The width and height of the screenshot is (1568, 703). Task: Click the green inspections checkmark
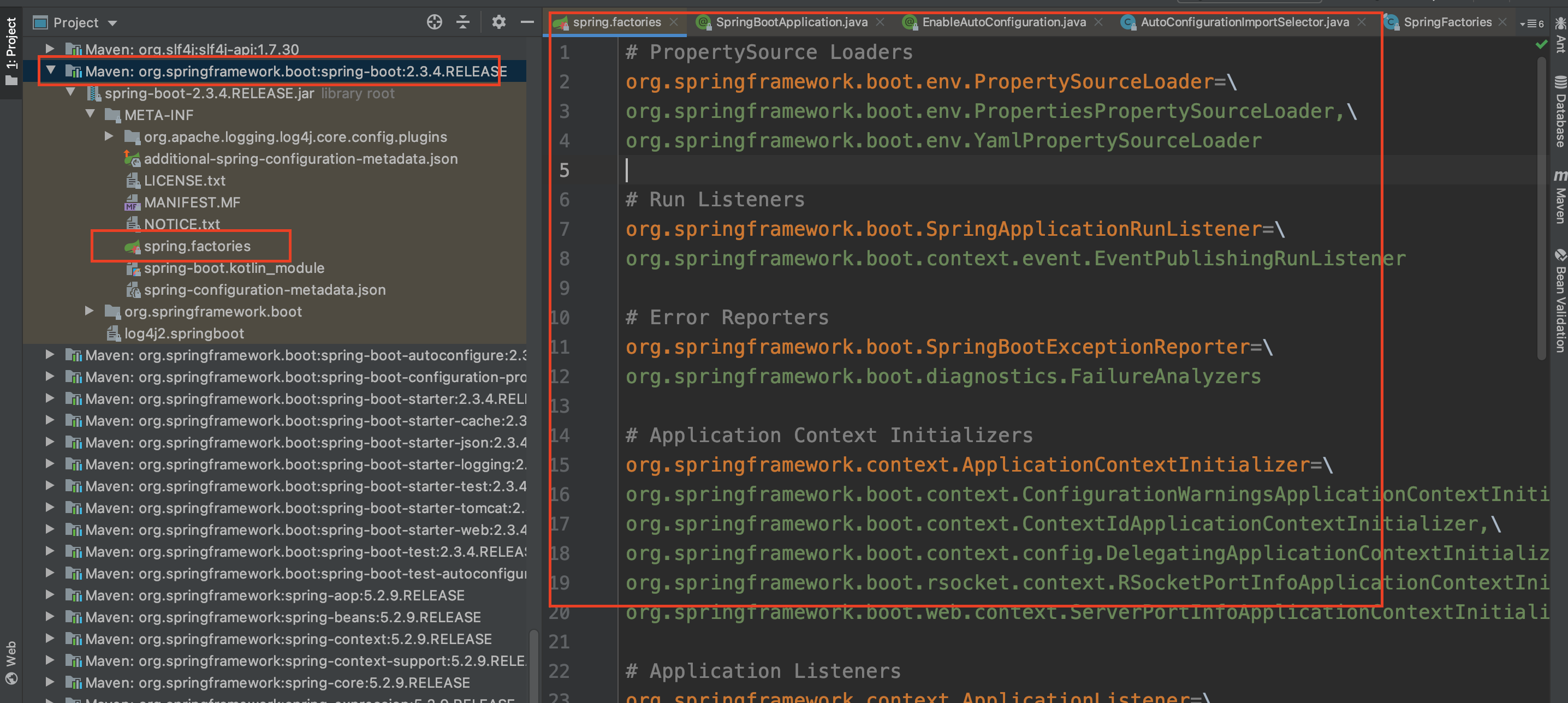coord(1541,44)
